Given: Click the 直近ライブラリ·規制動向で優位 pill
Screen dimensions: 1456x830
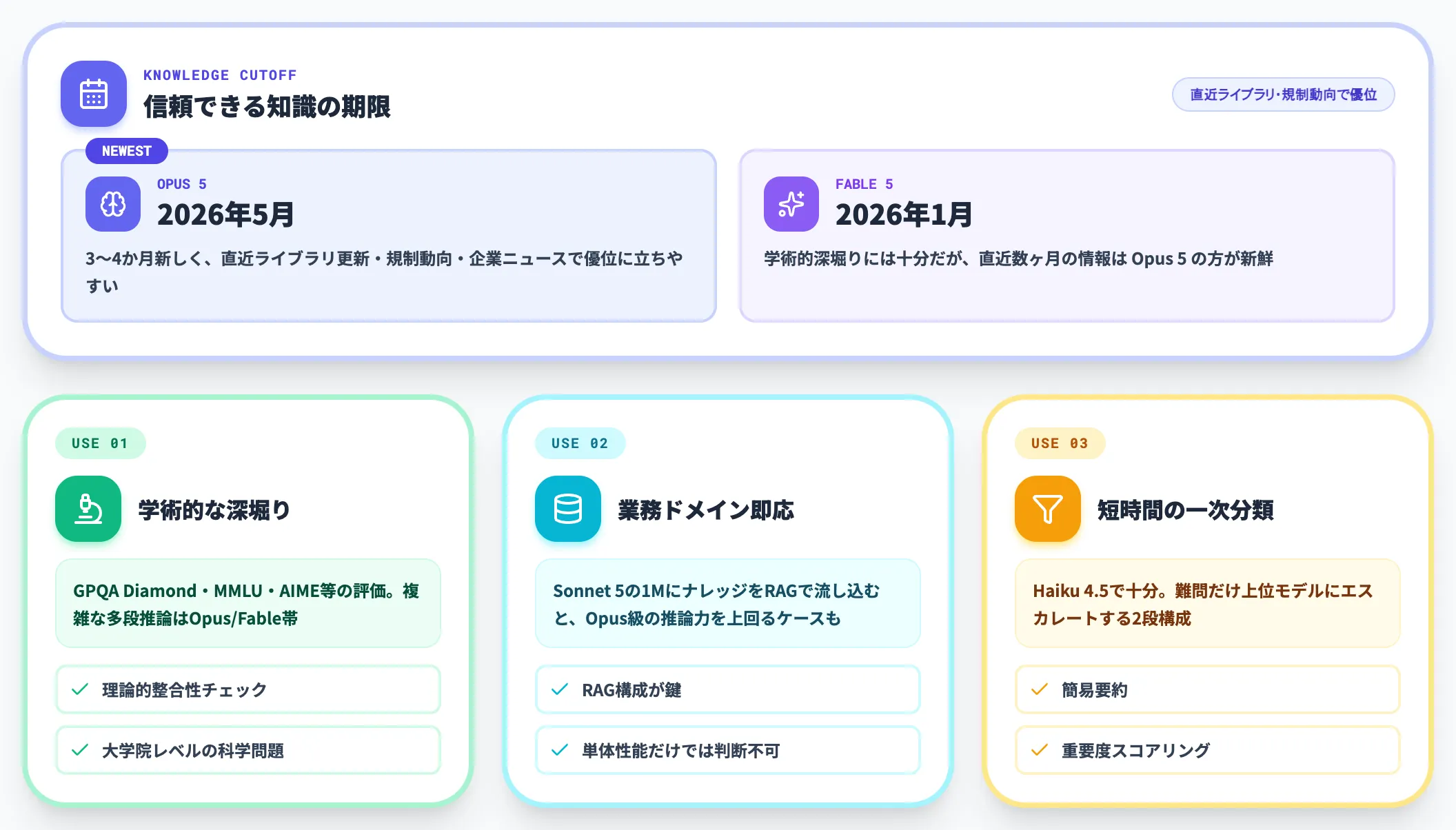Looking at the screenshot, I should pyautogui.click(x=1283, y=94).
